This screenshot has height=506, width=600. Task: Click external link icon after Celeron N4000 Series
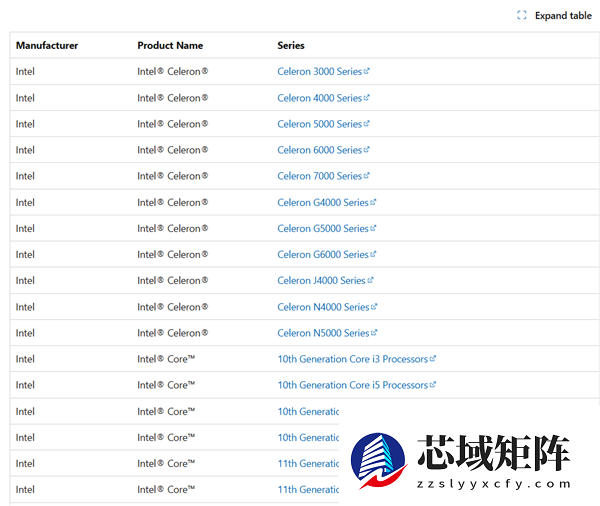(374, 307)
